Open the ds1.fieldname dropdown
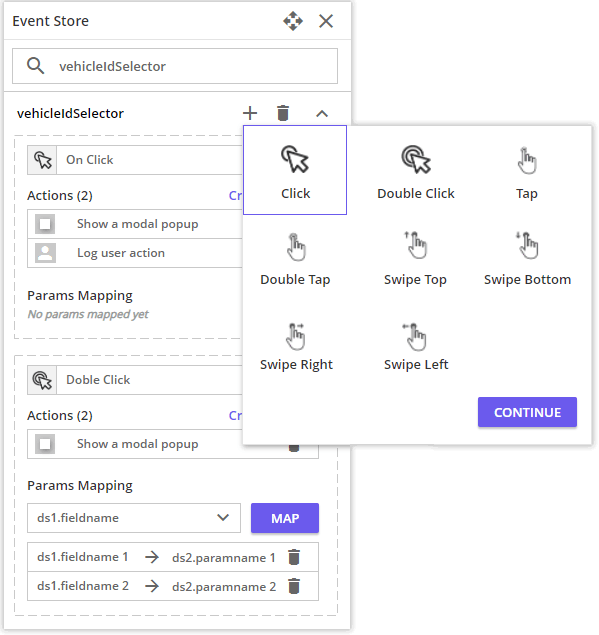Image resolution: width=599 pixels, height=635 pixels. point(134,518)
